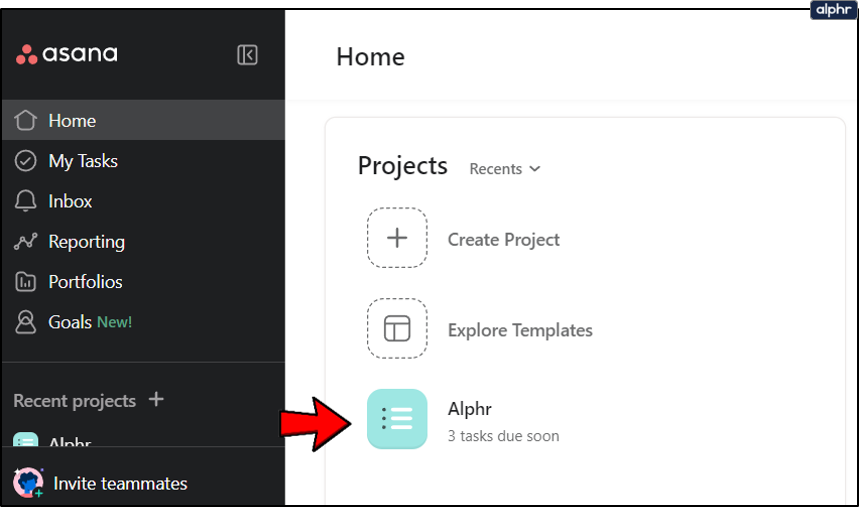Select the Inbox menu item
The height and width of the screenshot is (507, 859).
(70, 201)
